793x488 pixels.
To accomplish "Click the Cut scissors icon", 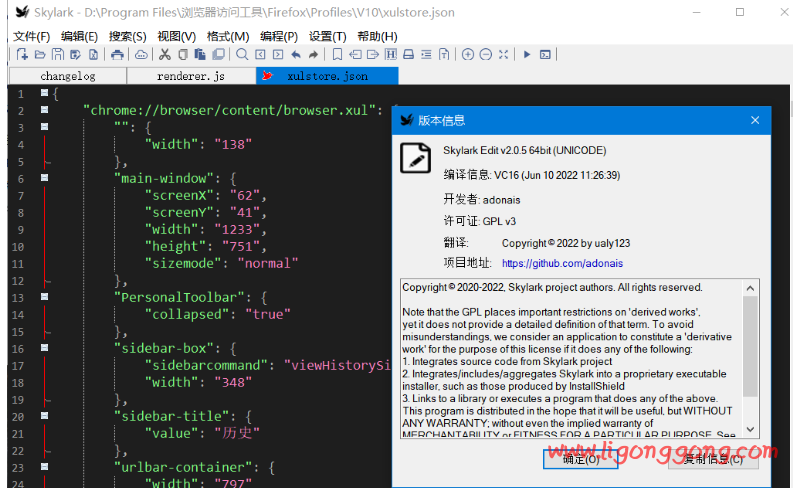I will click(x=164, y=55).
